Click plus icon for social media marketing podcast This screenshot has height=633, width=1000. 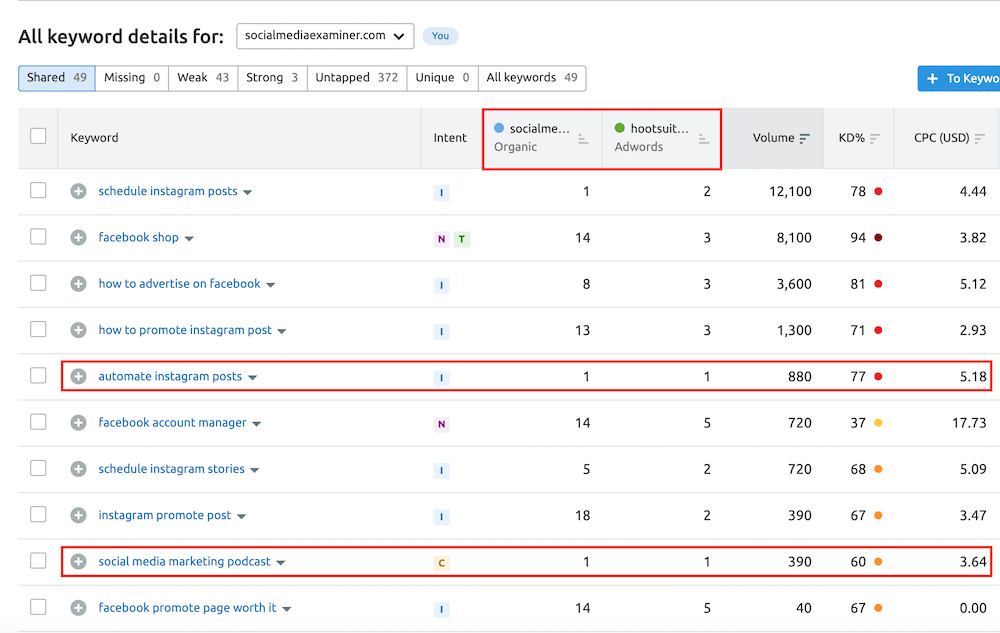[x=78, y=562]
